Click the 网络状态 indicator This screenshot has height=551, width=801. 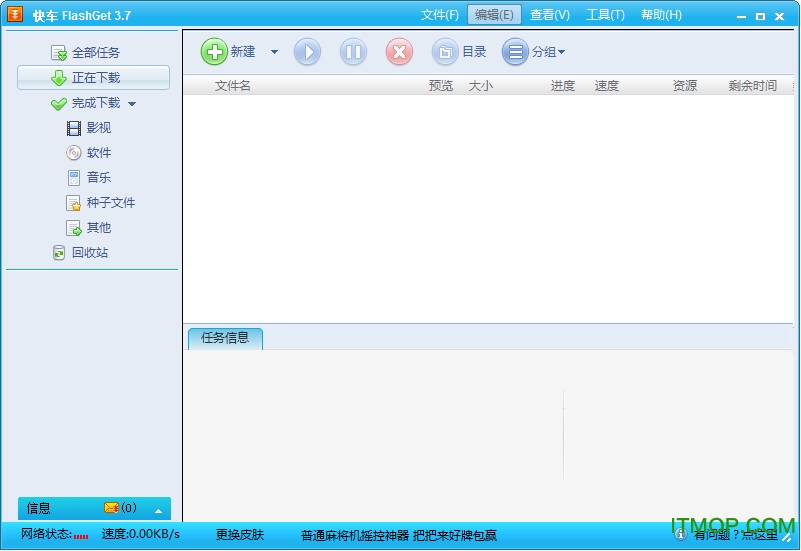tap(54, 535)
